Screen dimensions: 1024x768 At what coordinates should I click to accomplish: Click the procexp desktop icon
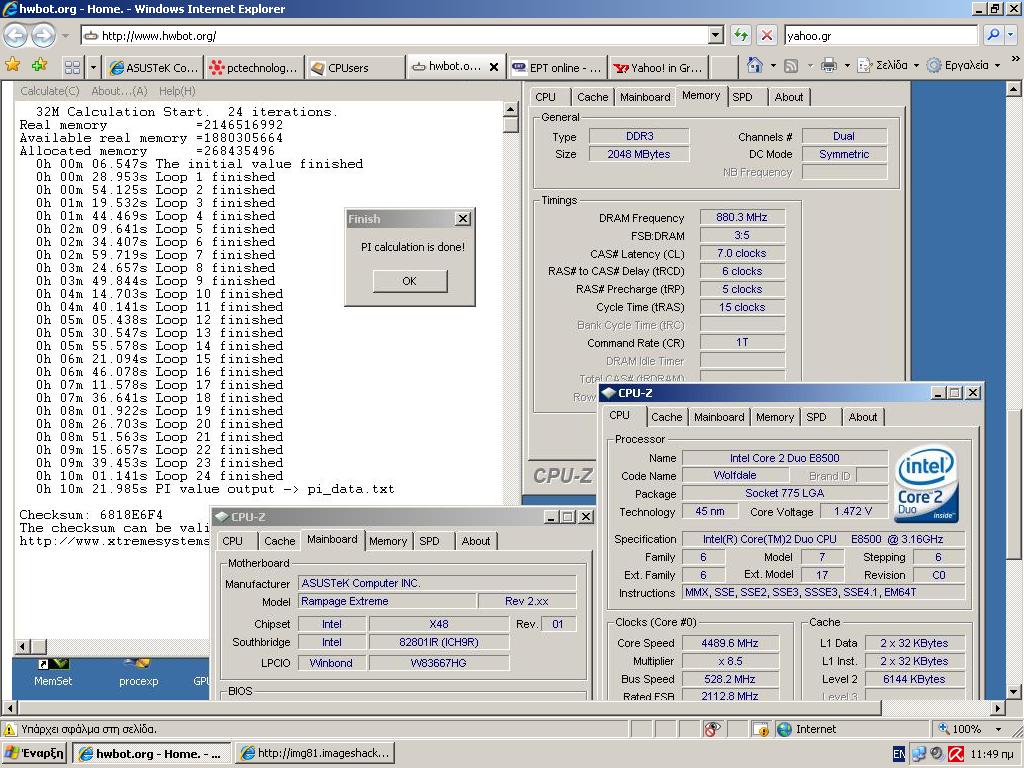138,673
